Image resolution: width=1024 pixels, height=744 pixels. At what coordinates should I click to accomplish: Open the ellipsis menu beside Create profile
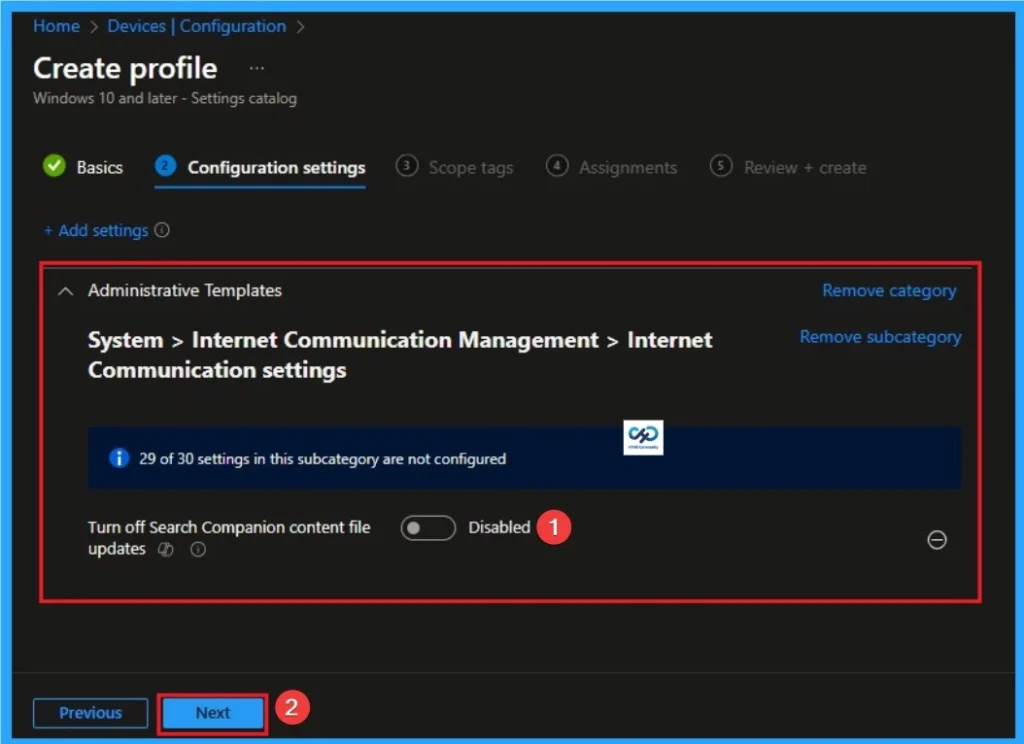coord(257,67)
